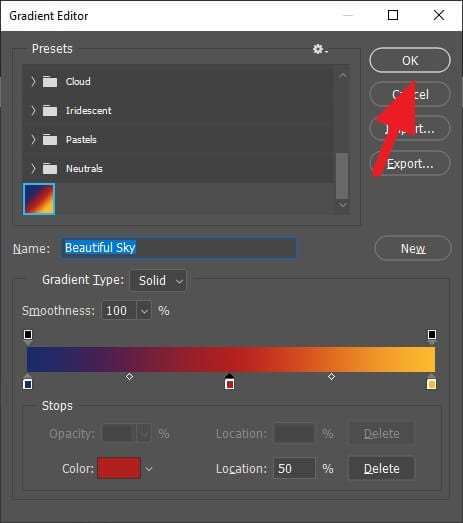Select the Iridescent folder icon
This screenshot has width=463, height=523.
point(50,110)
